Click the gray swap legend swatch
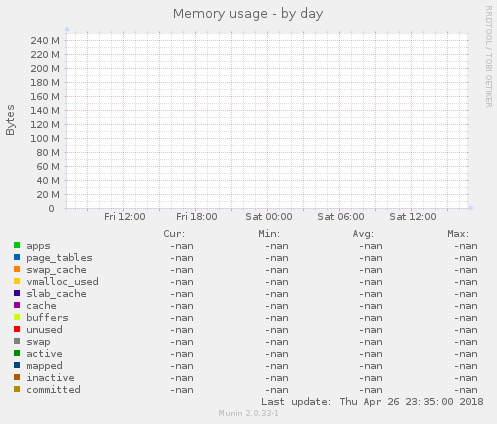The width and height of the screenshot is (497, 424). coord(17,341)
